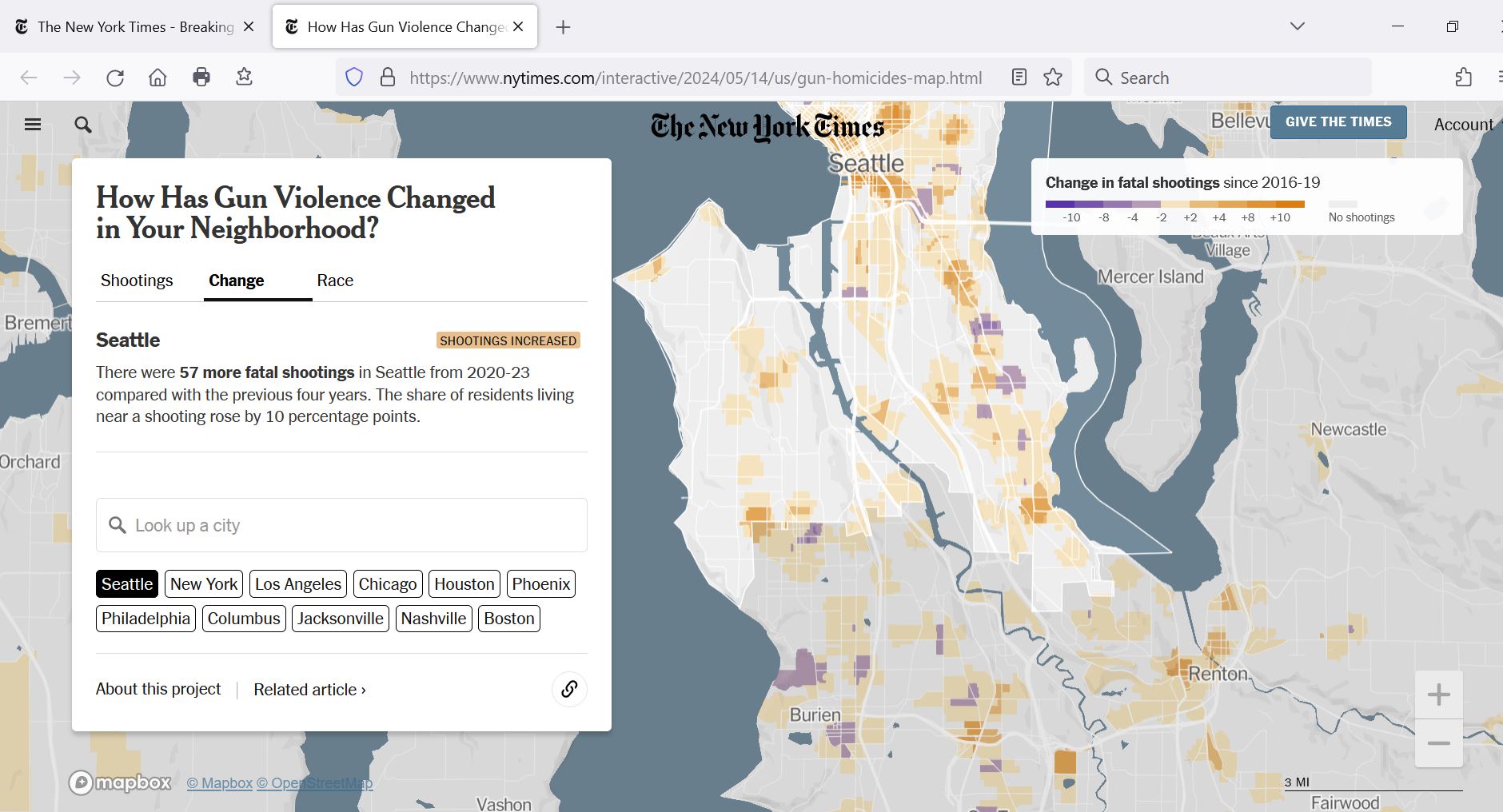
Task: Select the New York city chip
Action: (204, 584)
